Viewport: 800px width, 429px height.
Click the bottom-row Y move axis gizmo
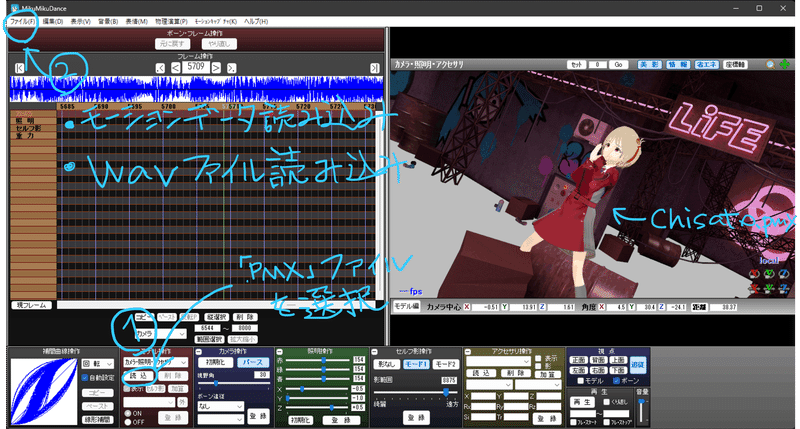pos(769,289)
